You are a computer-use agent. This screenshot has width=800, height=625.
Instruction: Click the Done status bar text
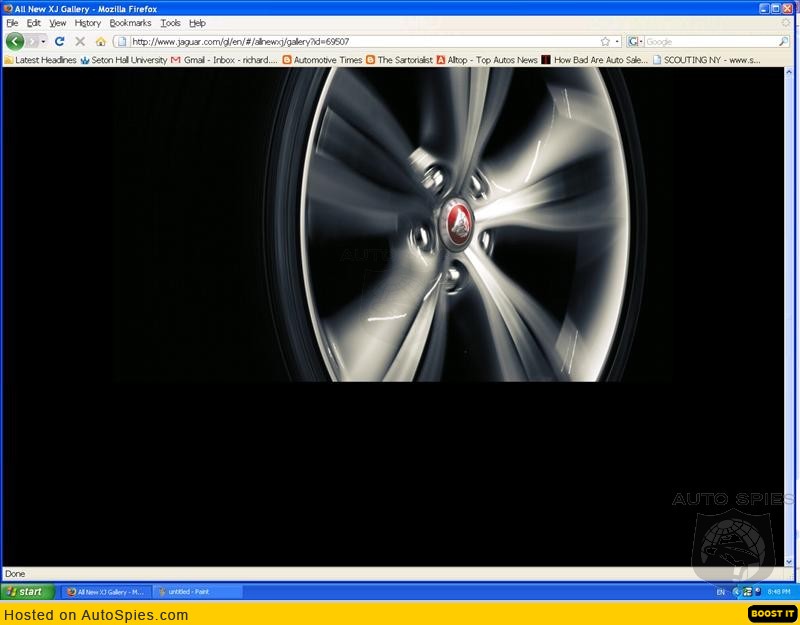(x=15, y=574)
